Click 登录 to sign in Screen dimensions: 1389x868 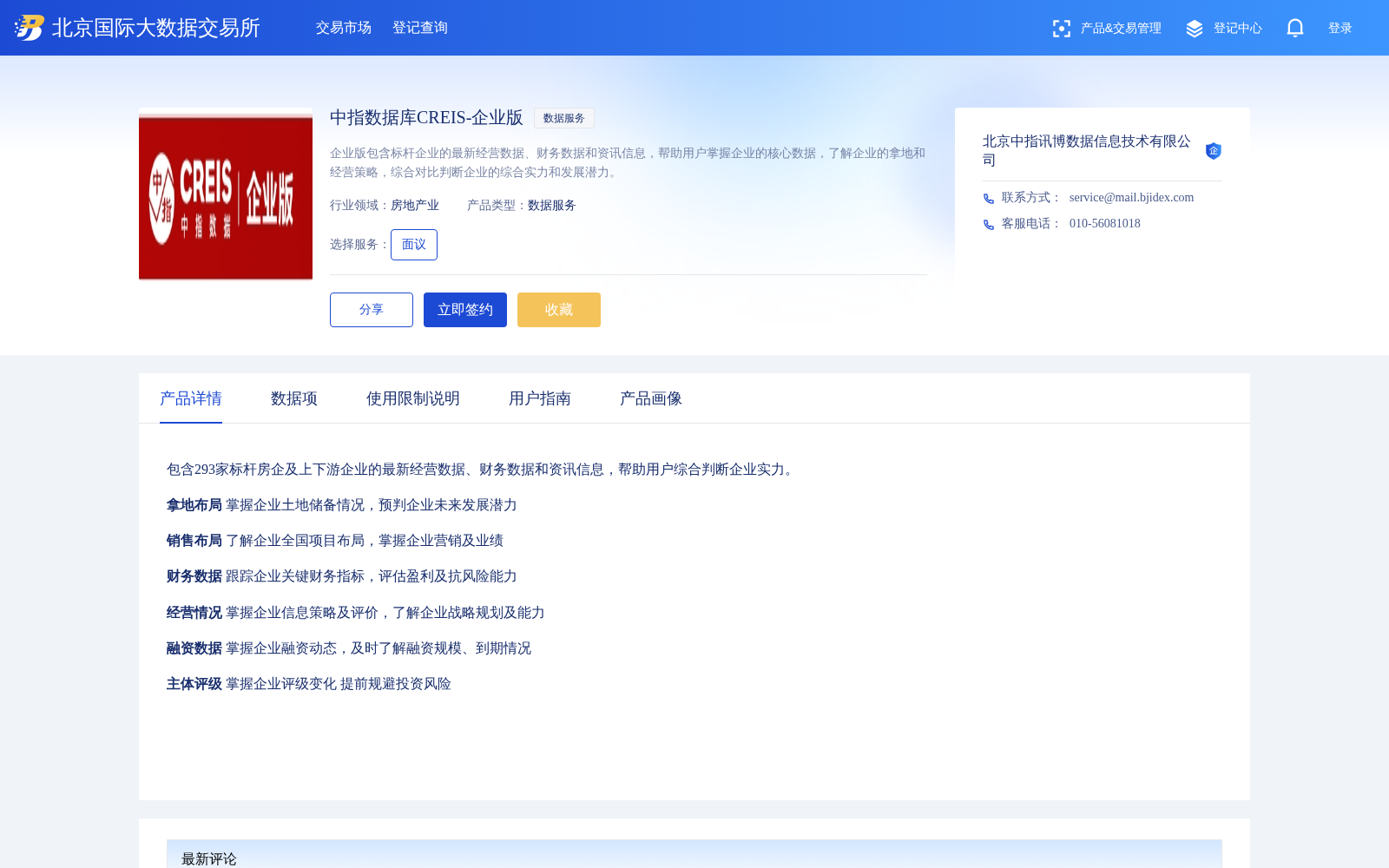click(x=1340, y=29)
